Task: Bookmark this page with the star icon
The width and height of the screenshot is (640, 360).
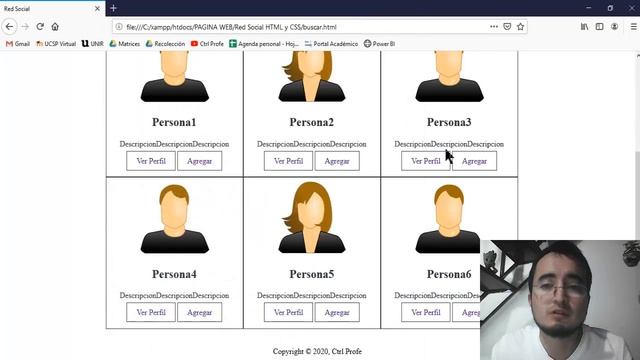Action: 520,27
